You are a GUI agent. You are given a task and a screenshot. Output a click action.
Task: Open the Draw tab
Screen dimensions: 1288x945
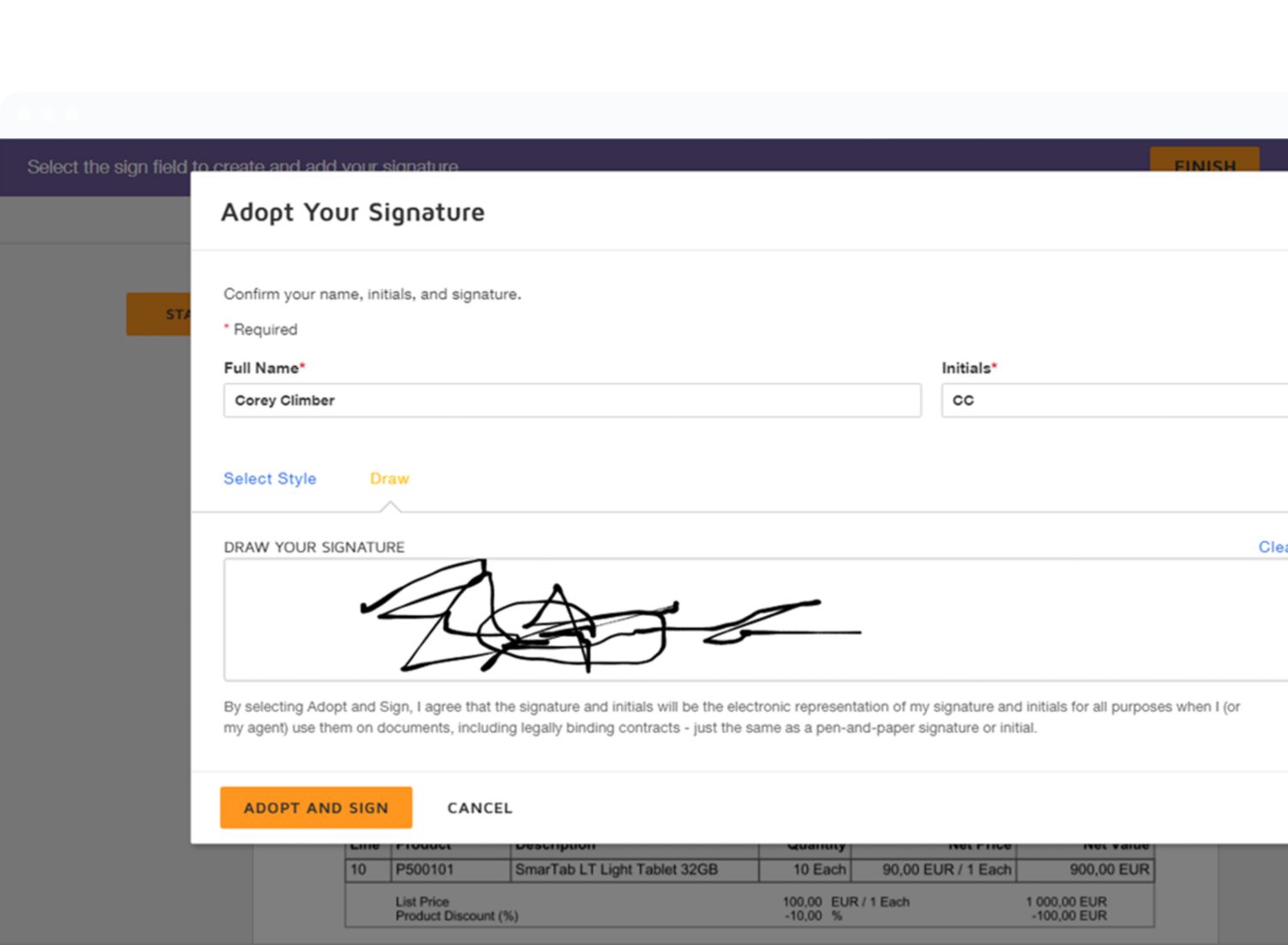pyautogui.click(x=389, y=479)
